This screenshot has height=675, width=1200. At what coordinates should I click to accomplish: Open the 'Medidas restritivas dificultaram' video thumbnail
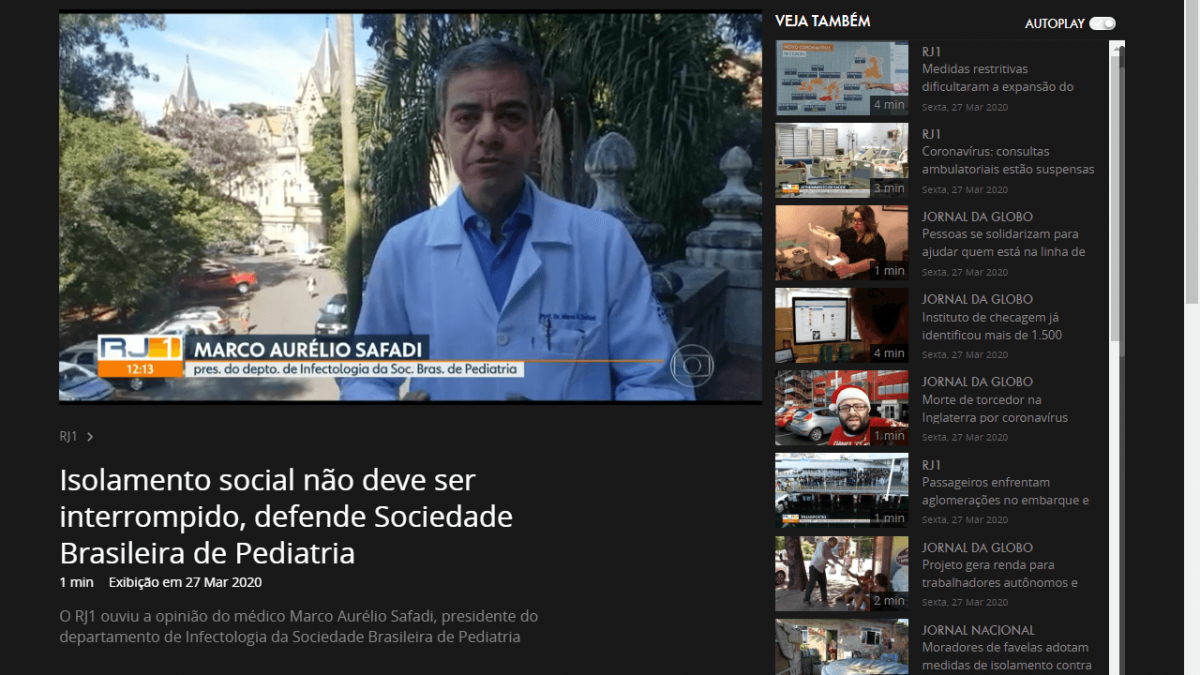click(842, 78)
